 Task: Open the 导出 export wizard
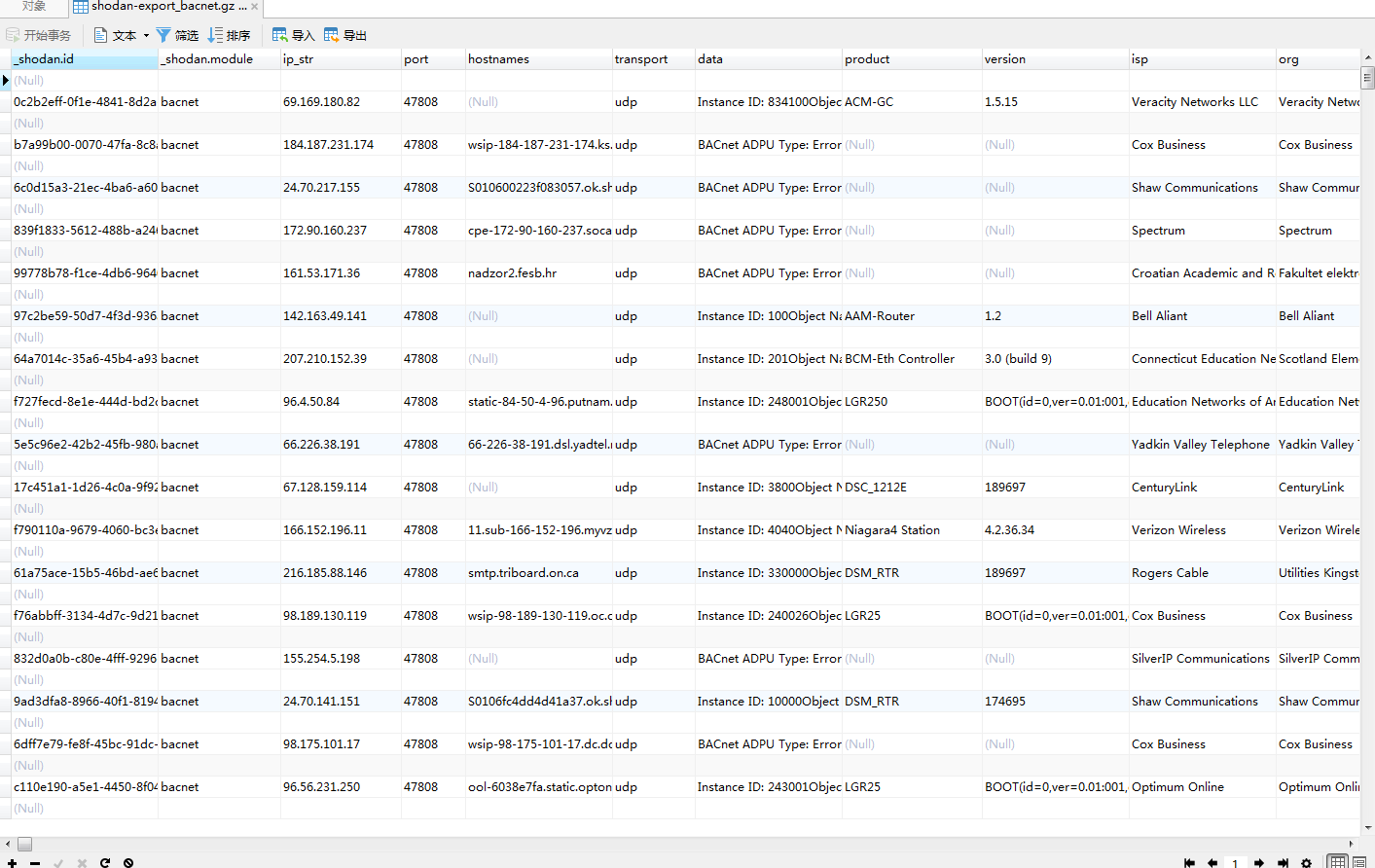(x=345, y=35)
